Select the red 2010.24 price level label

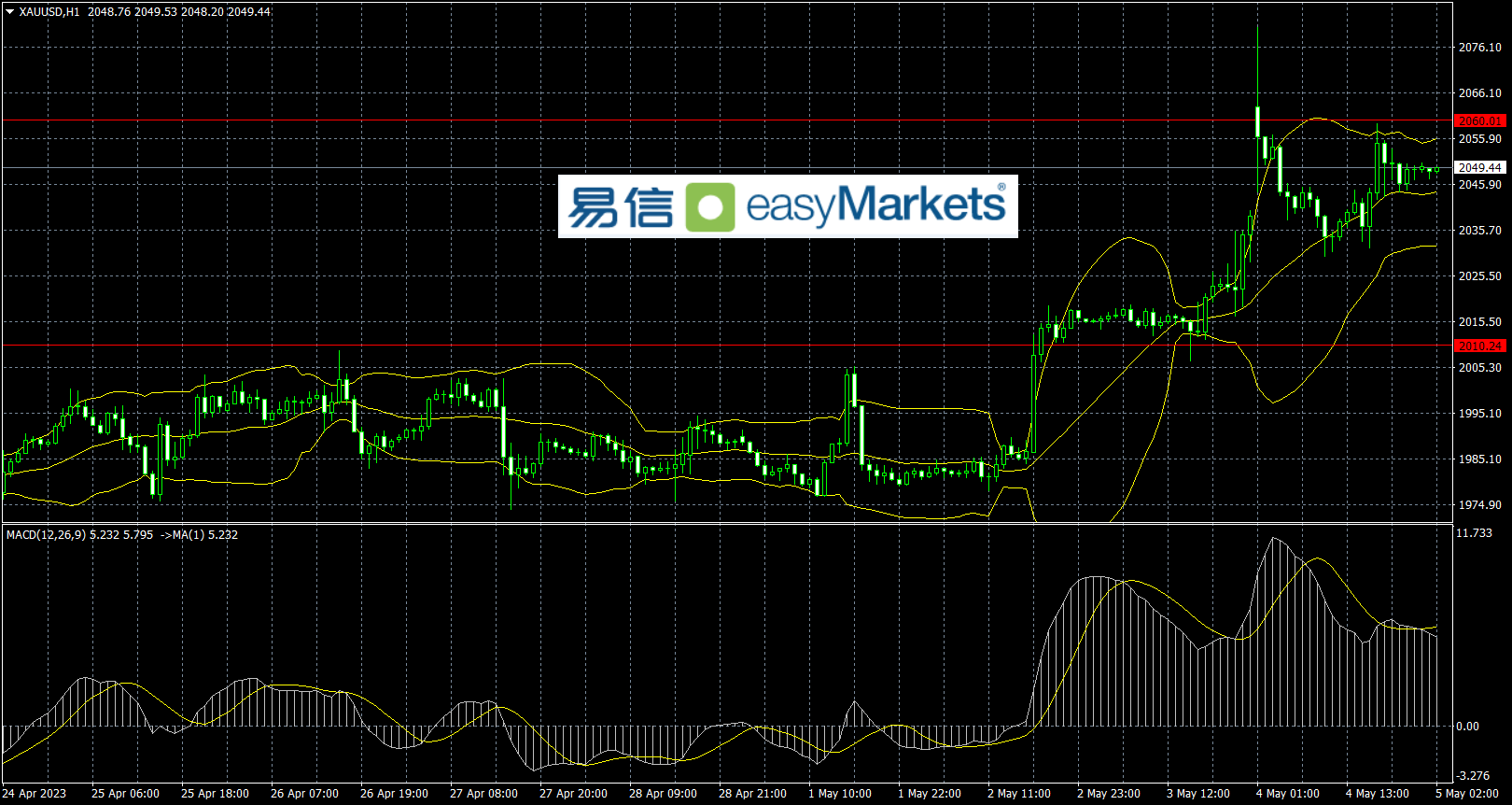point(1480,346)
